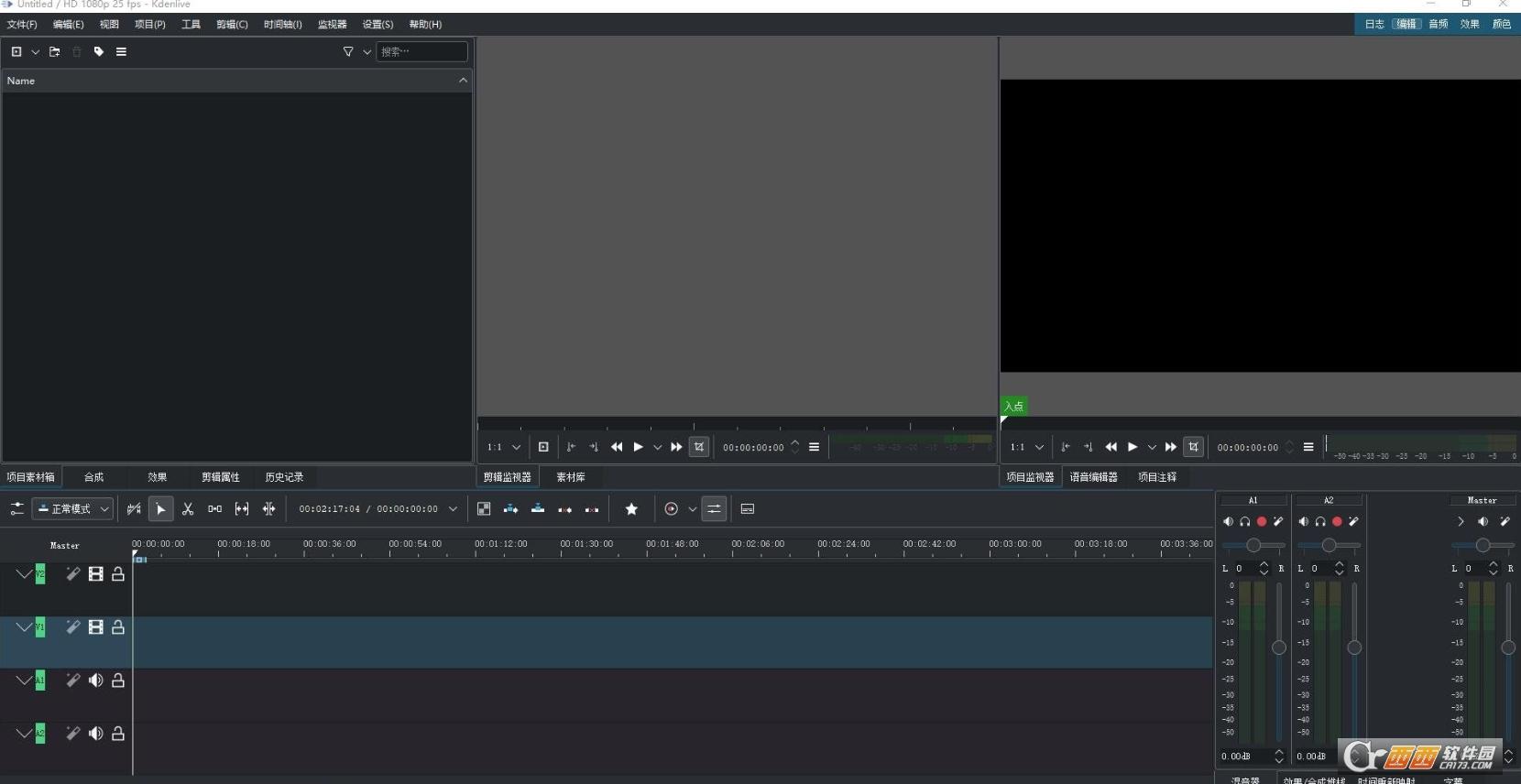Open the edit mode dropdown 正常模式
This screenshot has width=1521, height=784.
73,509
